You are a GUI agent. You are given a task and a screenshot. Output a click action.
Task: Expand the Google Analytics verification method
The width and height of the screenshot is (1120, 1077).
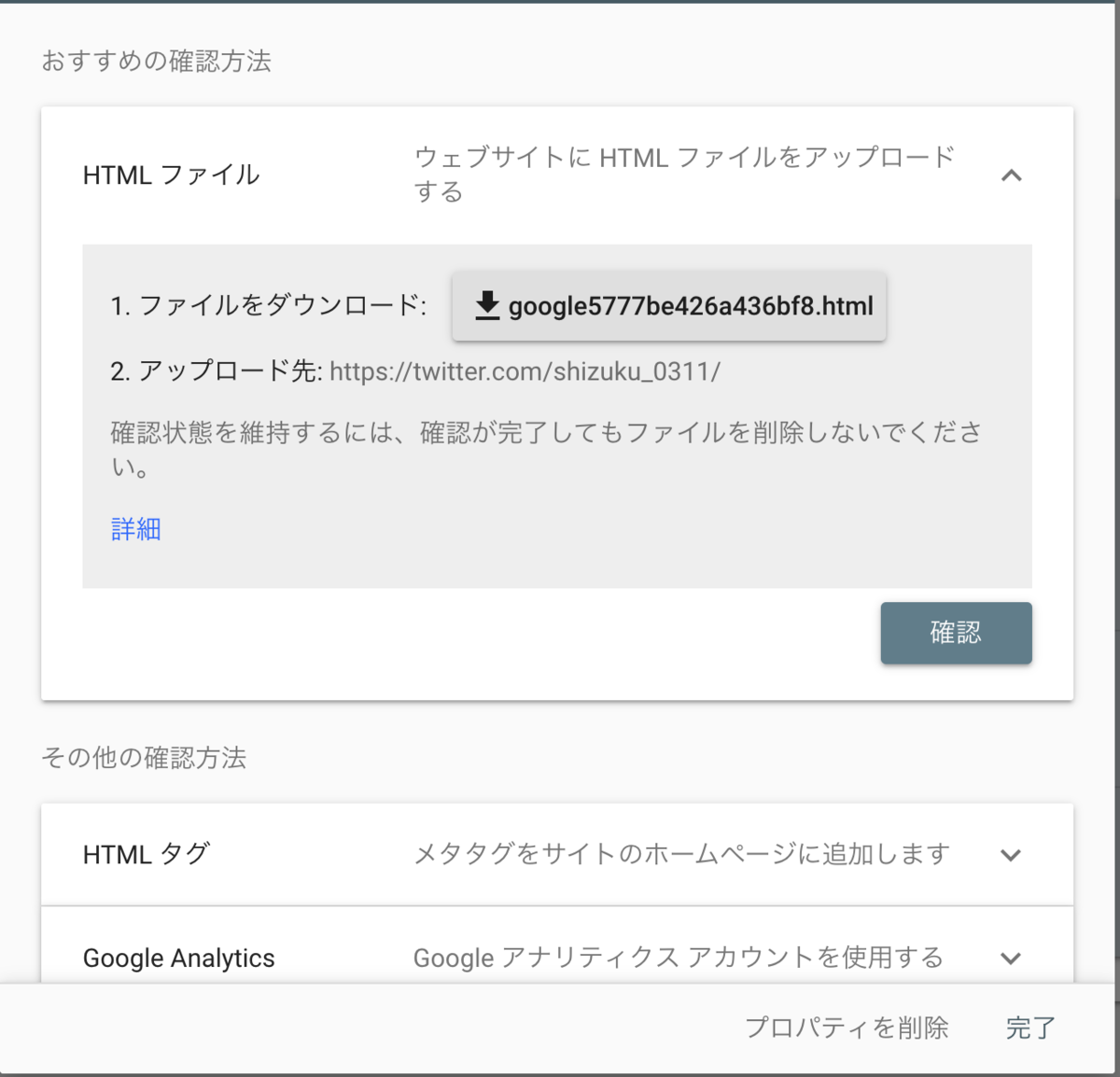pos(1011,958)
